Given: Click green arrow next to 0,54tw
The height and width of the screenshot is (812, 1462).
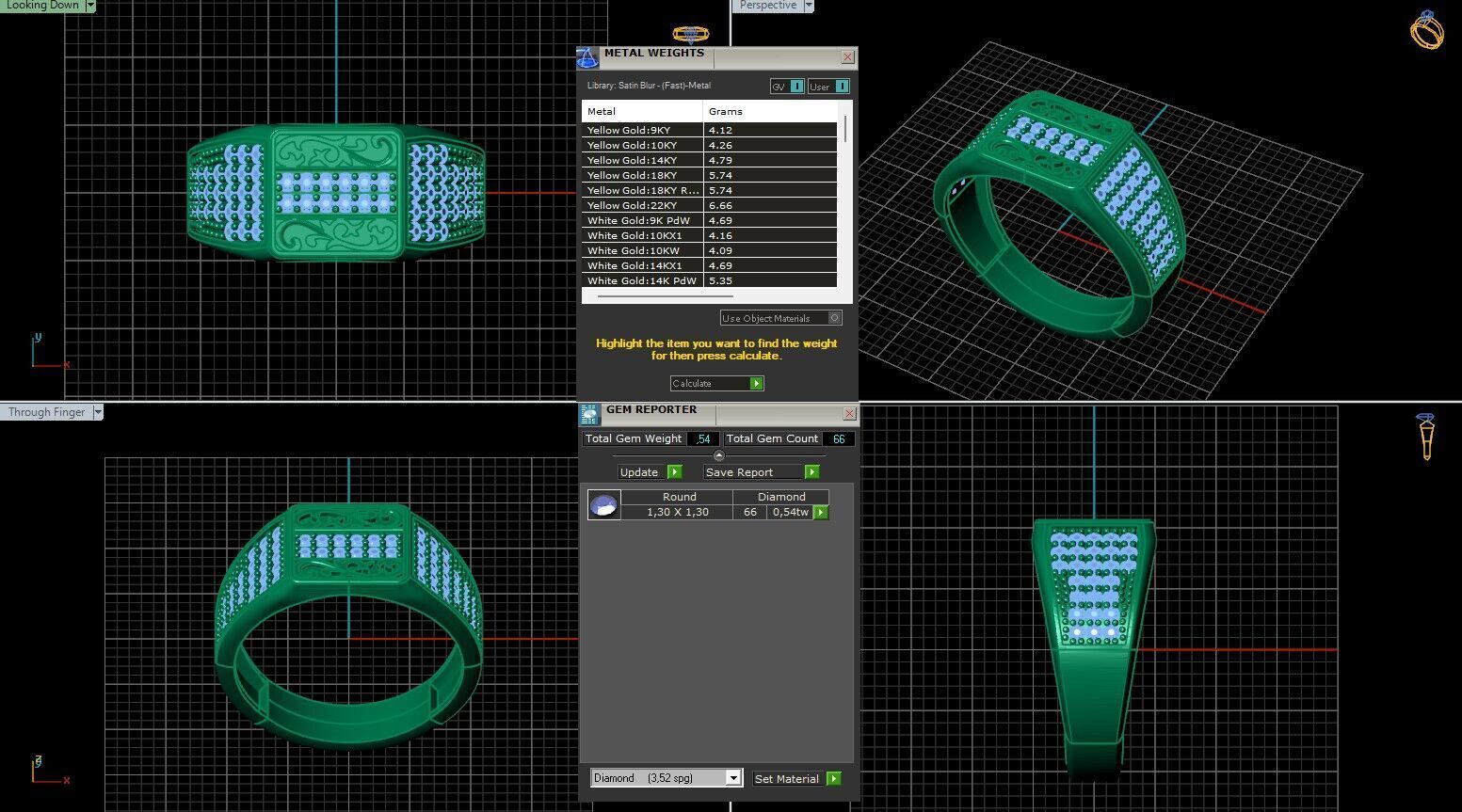Looking at the screenshot, I should pos(821,513).
